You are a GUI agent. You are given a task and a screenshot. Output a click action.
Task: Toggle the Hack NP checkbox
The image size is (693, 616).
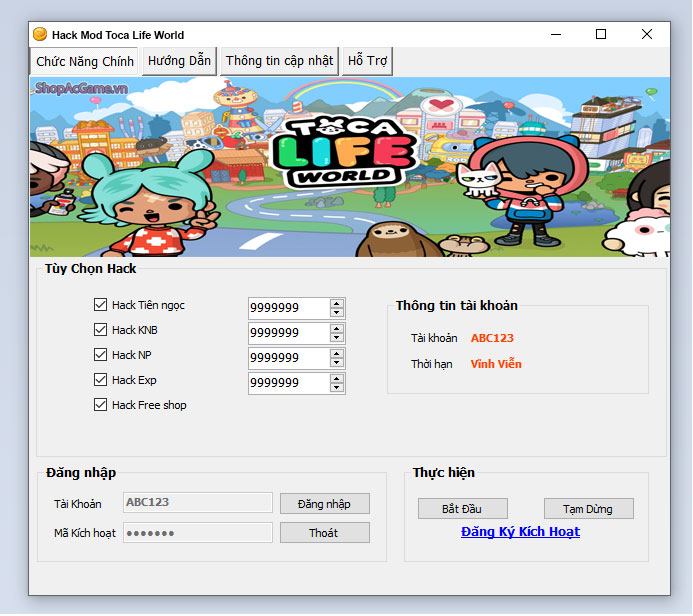[100, 355]
